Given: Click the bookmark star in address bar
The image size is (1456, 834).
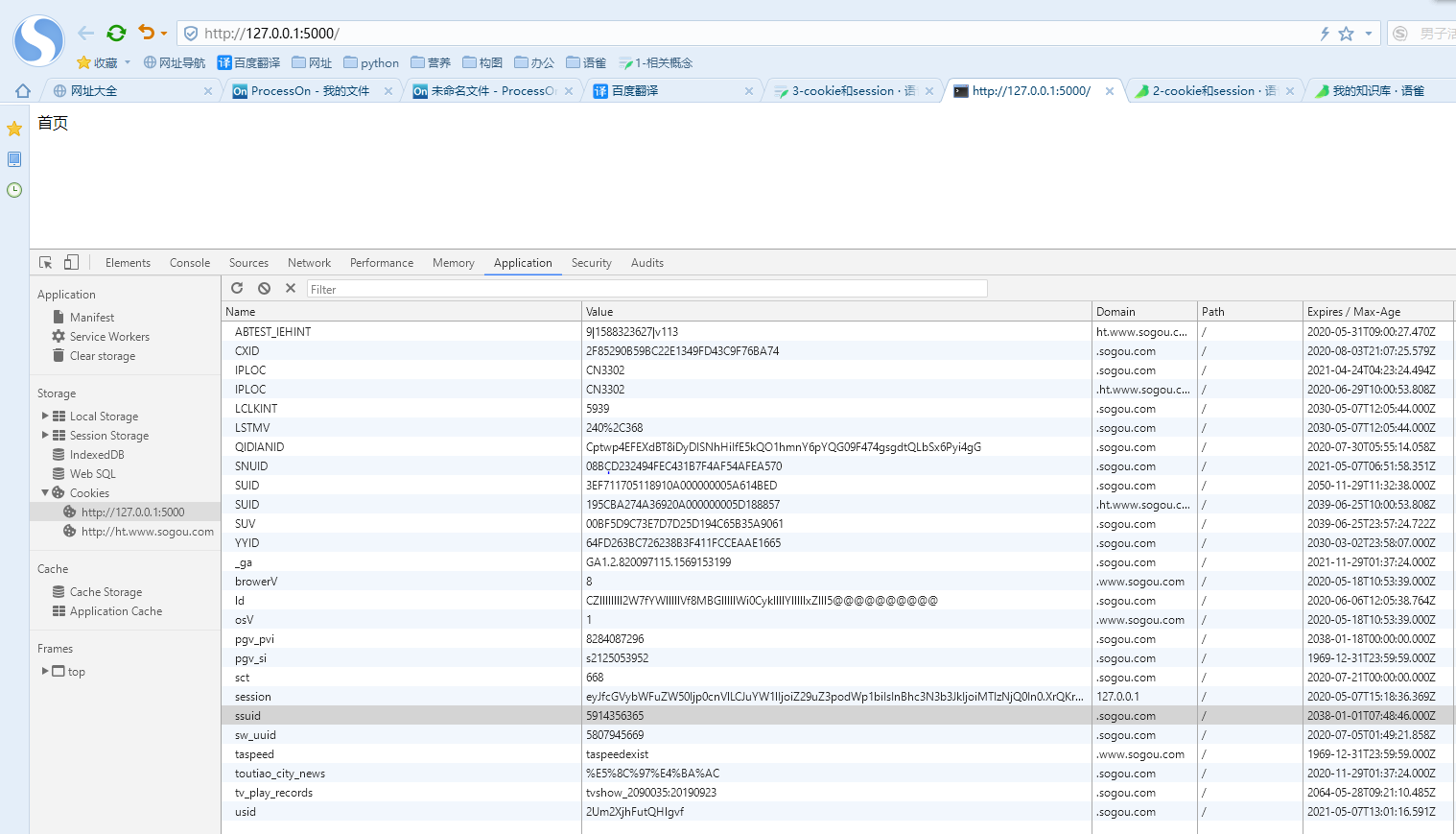Looking at the screenshot, I should 1346,34.
